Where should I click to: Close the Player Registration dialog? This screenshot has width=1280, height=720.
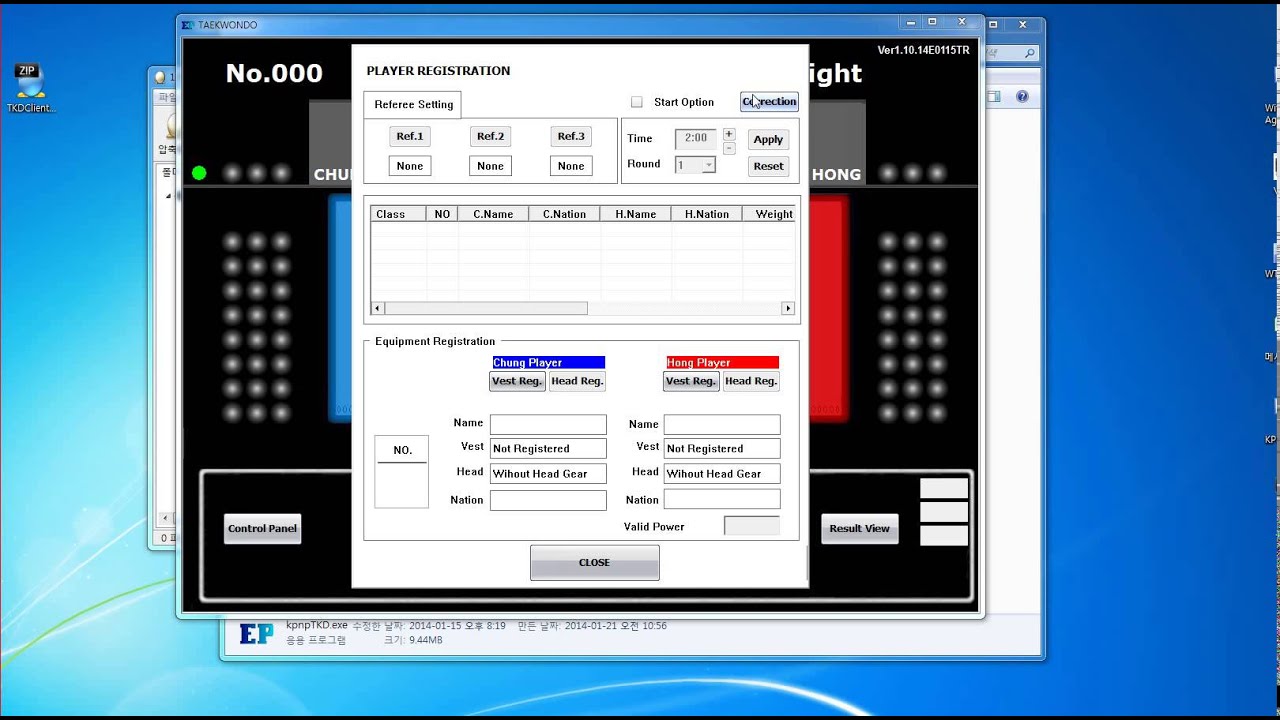(594, 563)
